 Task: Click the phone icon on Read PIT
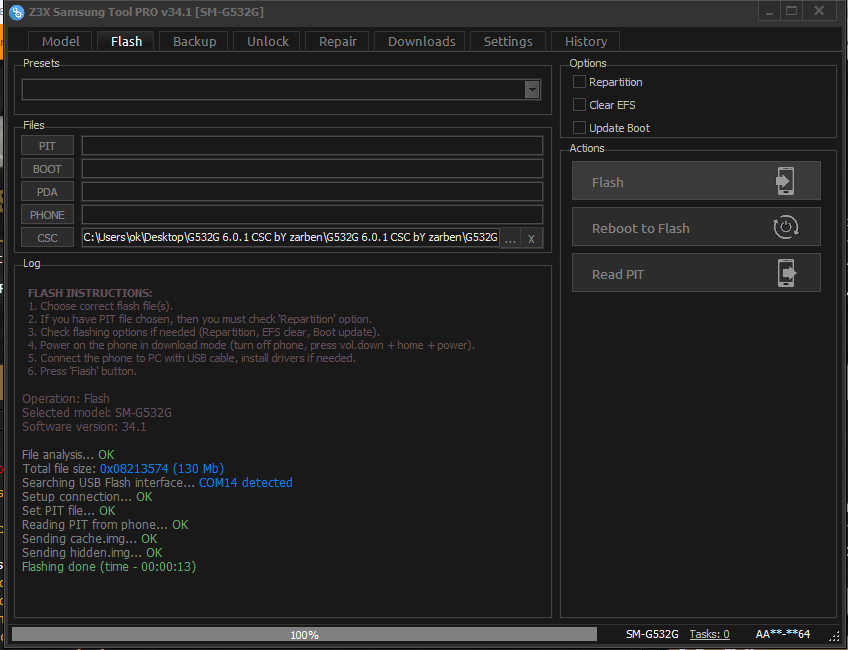(x=787, y=273)
